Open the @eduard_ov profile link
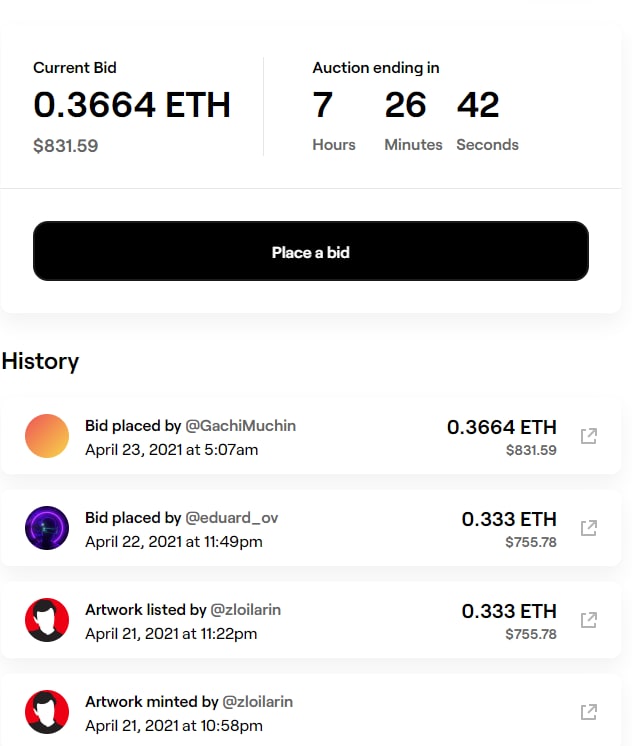The width and height of the screenshot is (632, 746). 231,518
